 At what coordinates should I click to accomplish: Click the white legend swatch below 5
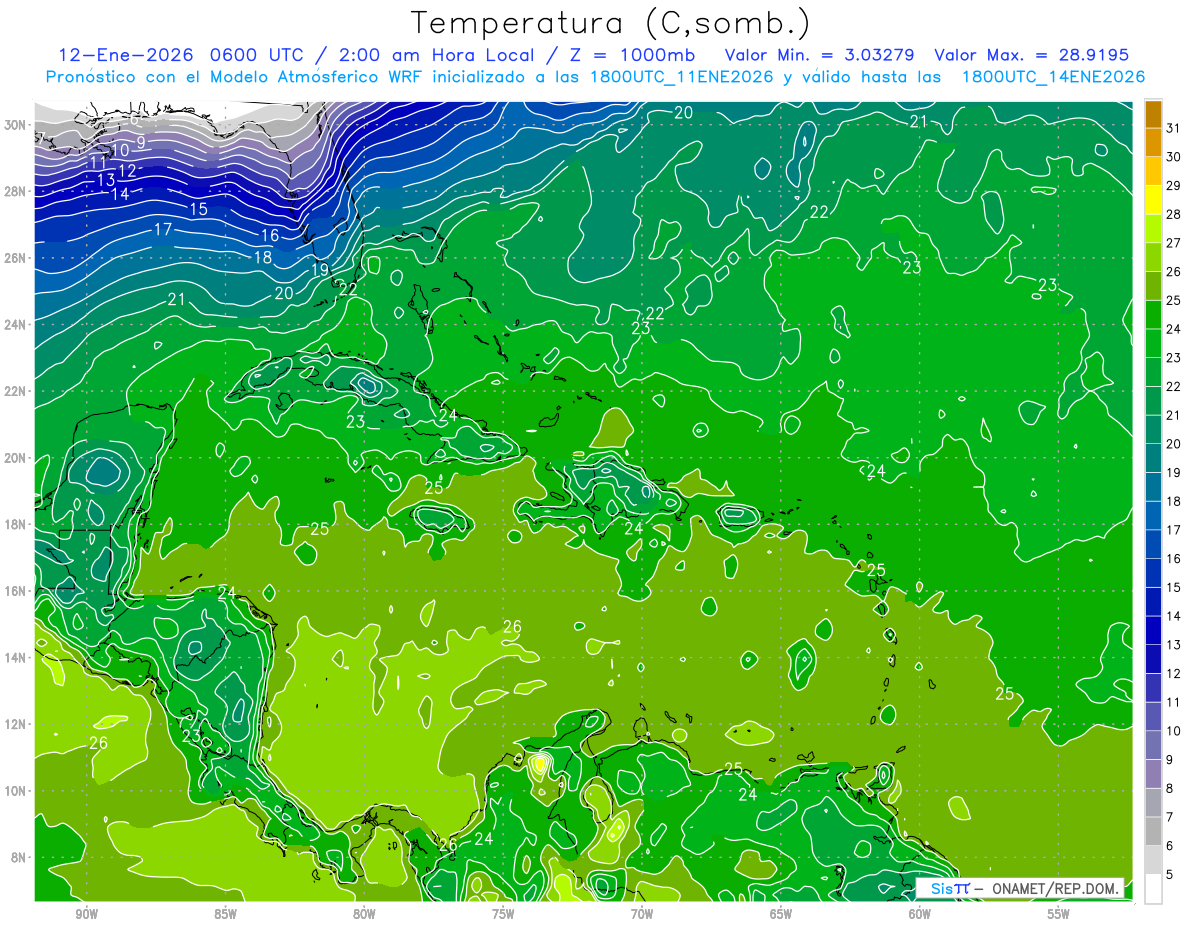(1153, 889)
